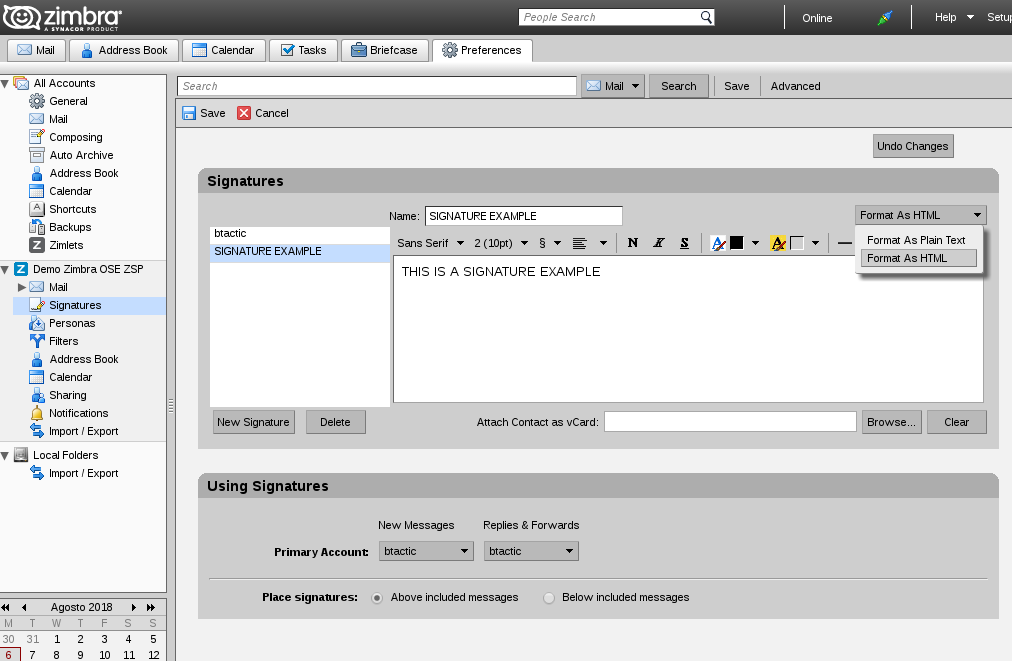Click the black font color swatch
Screen dimensions: 1012x661
[736, 243]
